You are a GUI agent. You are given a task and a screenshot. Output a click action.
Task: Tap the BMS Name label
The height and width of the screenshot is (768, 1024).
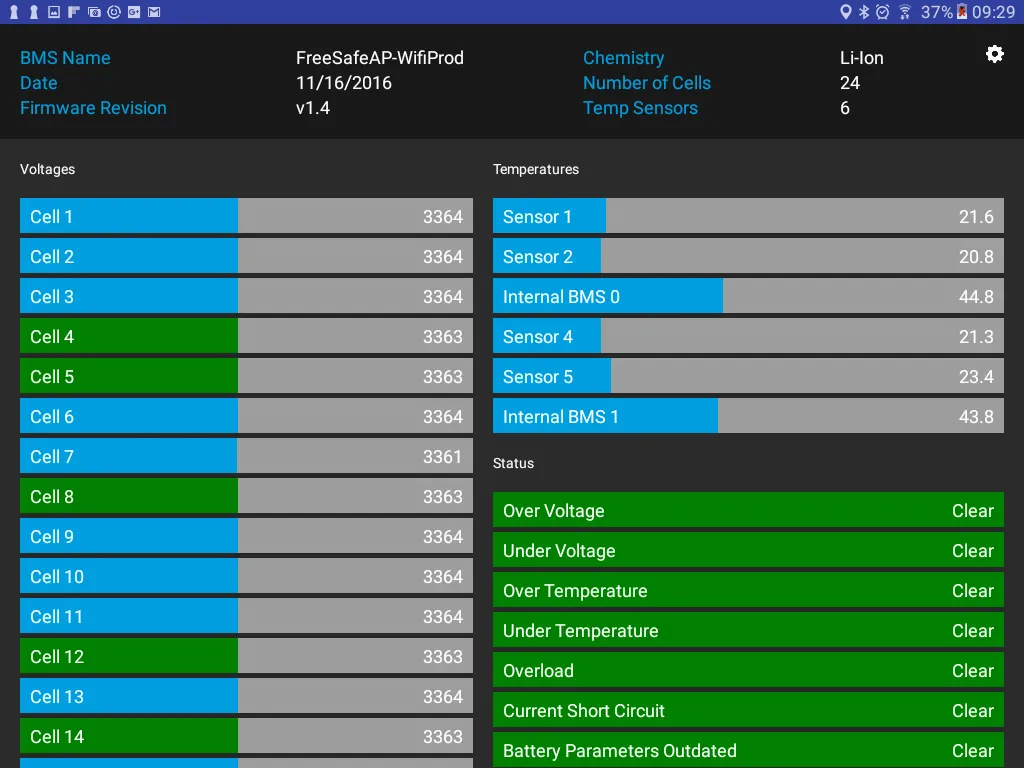coord(65,58)
